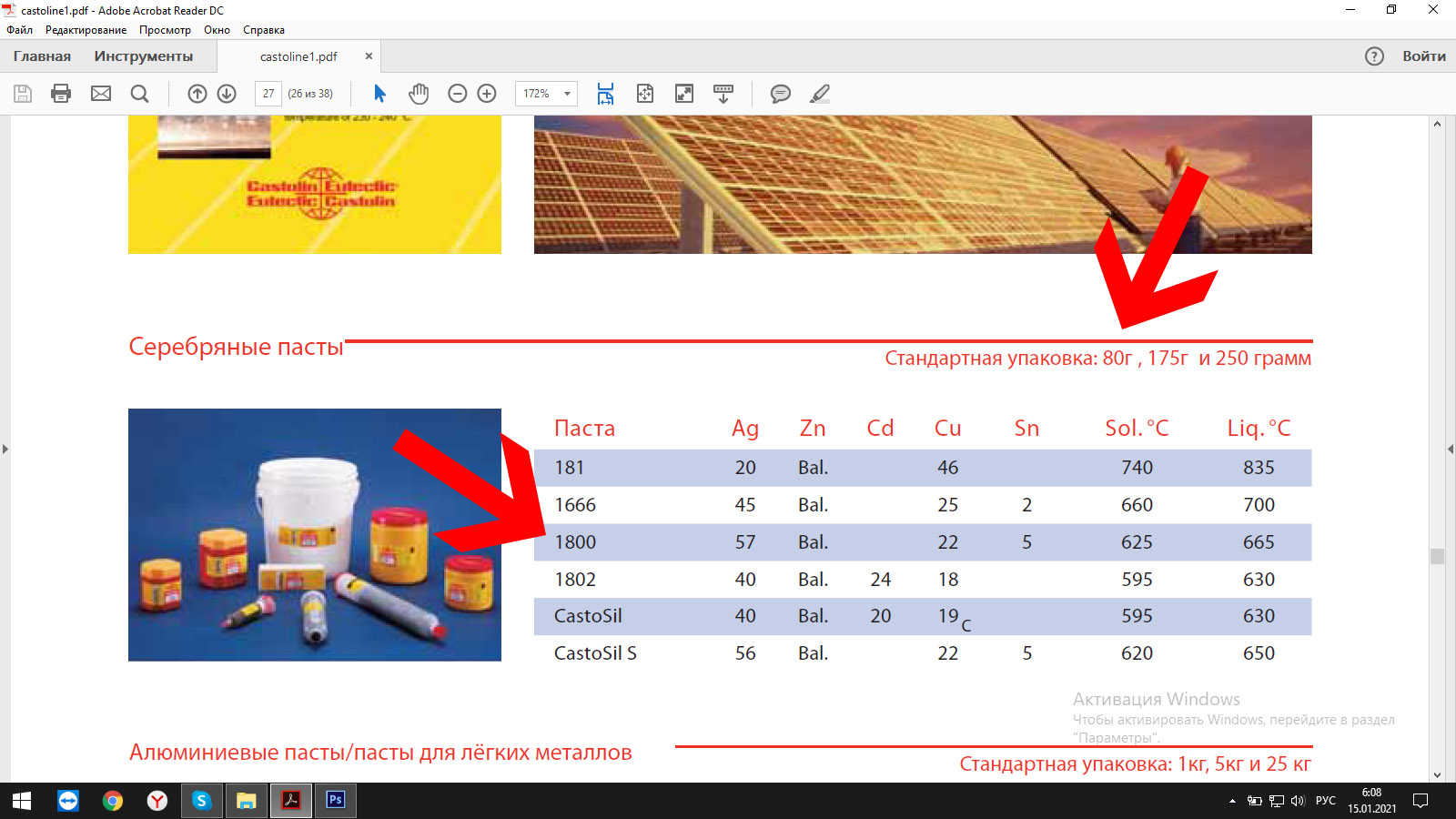Show hidden tray icons chevron
The image size is (1456, 819).
point(1232,801)
